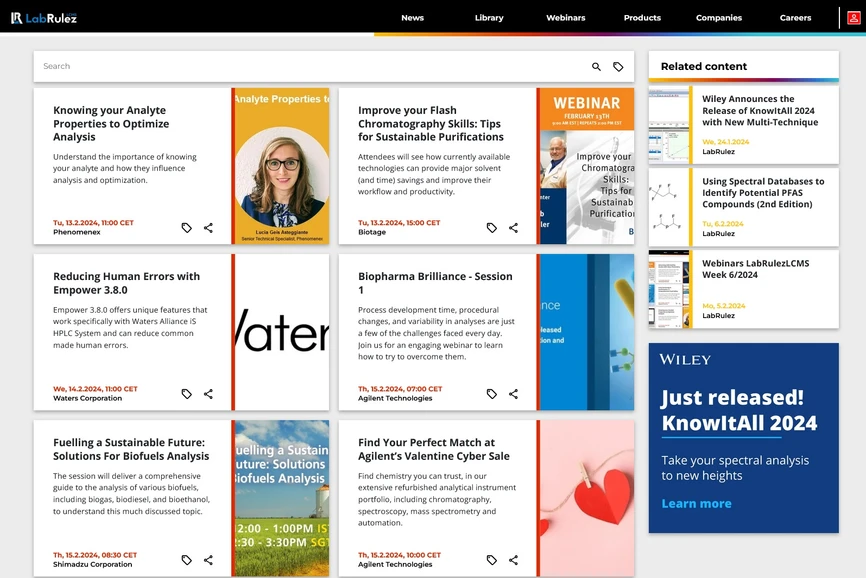Screen dimensions: 866x578
Task: Click Shimadzu Corporation company name
Action: point(92,565)
